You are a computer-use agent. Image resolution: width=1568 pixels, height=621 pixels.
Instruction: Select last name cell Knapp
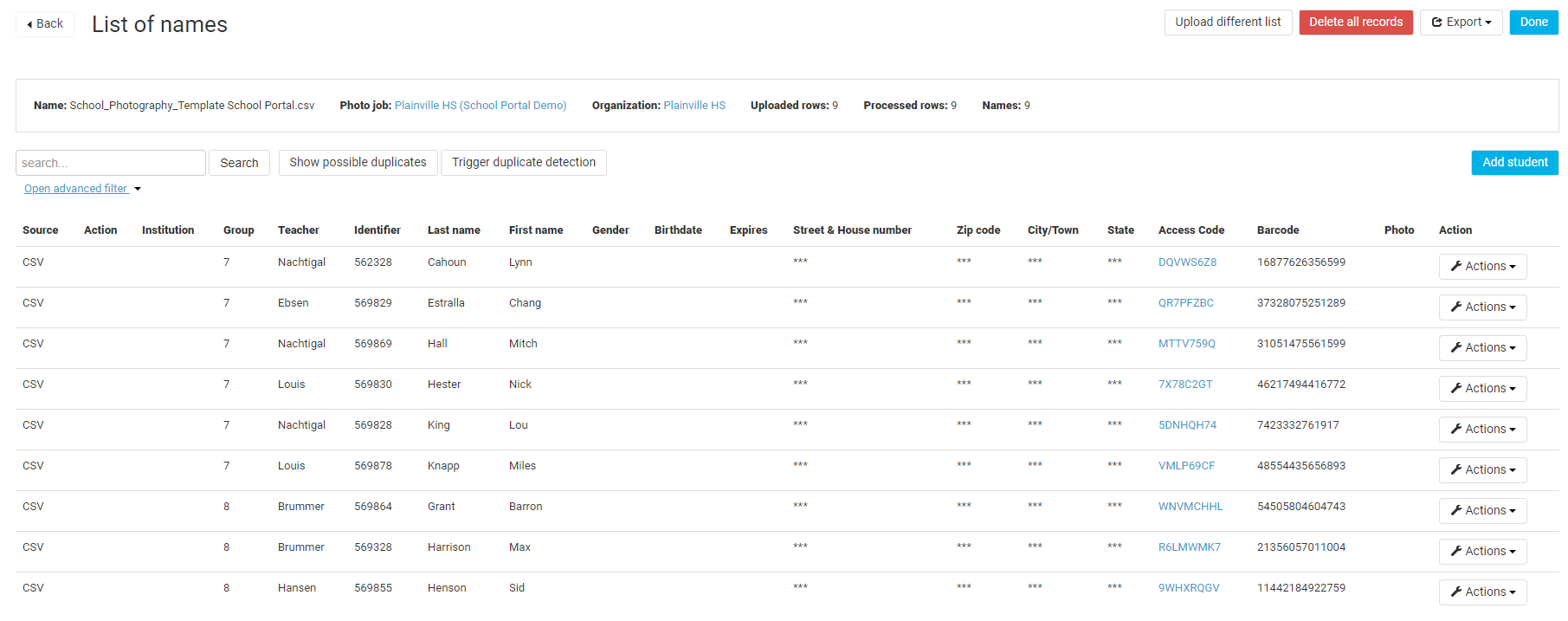443,466
